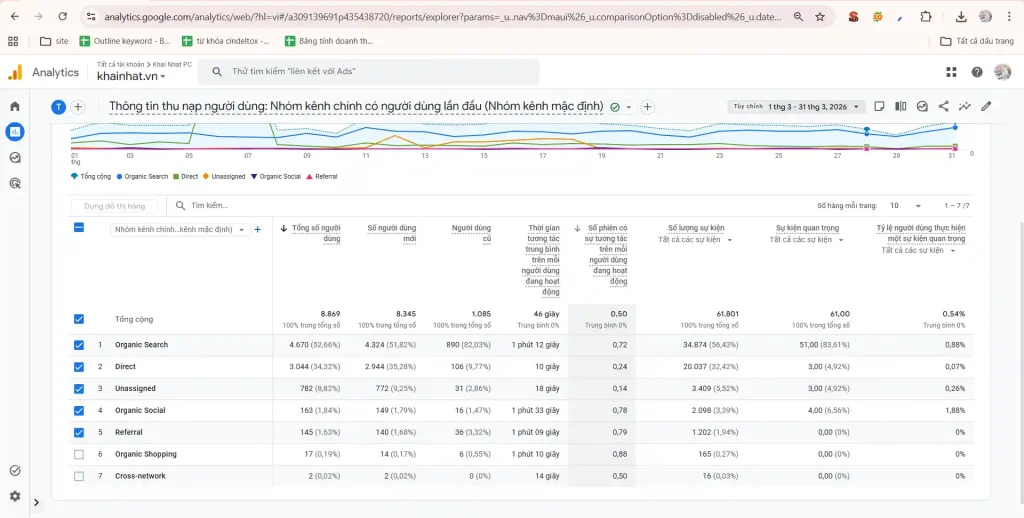Sort by Số người dùng mới column

391,233
